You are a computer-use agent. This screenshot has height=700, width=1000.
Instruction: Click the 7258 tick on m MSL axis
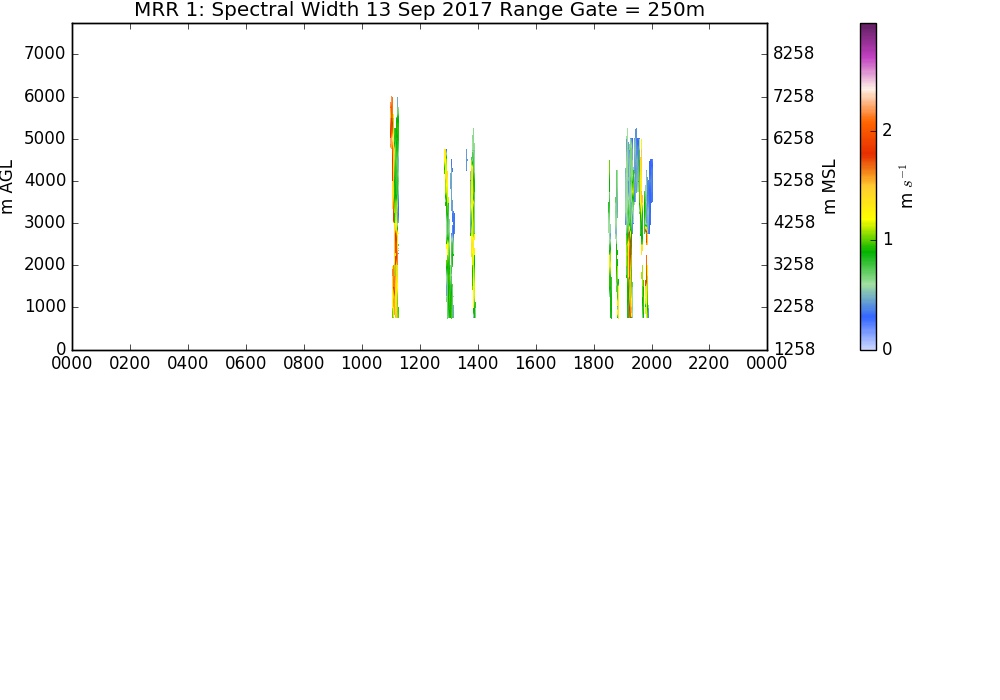tap(793, 96)
